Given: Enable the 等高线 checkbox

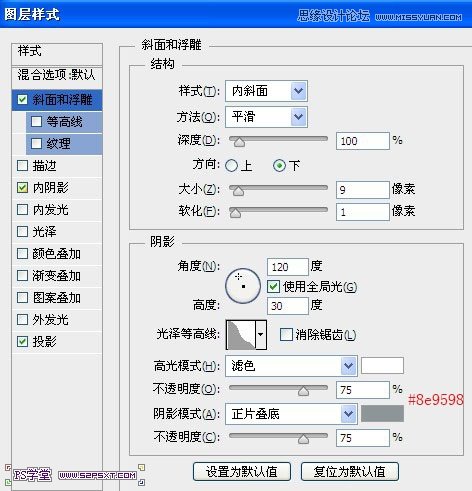Looking at the screenshot, I should click(x=36, y=122).
